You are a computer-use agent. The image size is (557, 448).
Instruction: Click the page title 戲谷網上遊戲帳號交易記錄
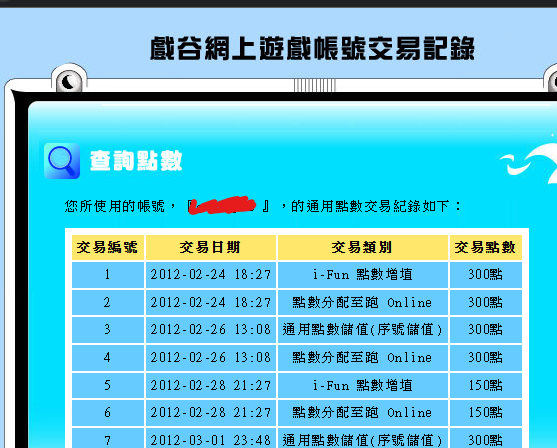point(312,48)
